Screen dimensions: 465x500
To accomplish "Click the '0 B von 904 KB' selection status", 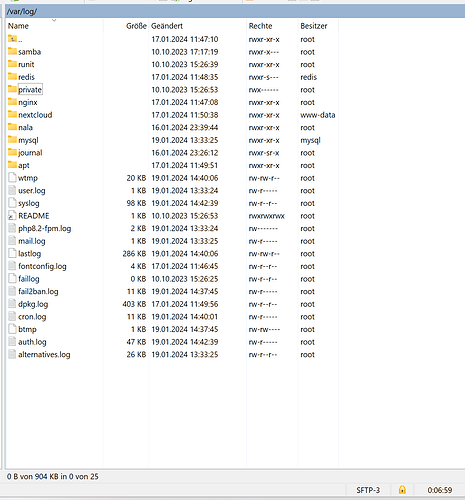I will [x=53, y=476].
